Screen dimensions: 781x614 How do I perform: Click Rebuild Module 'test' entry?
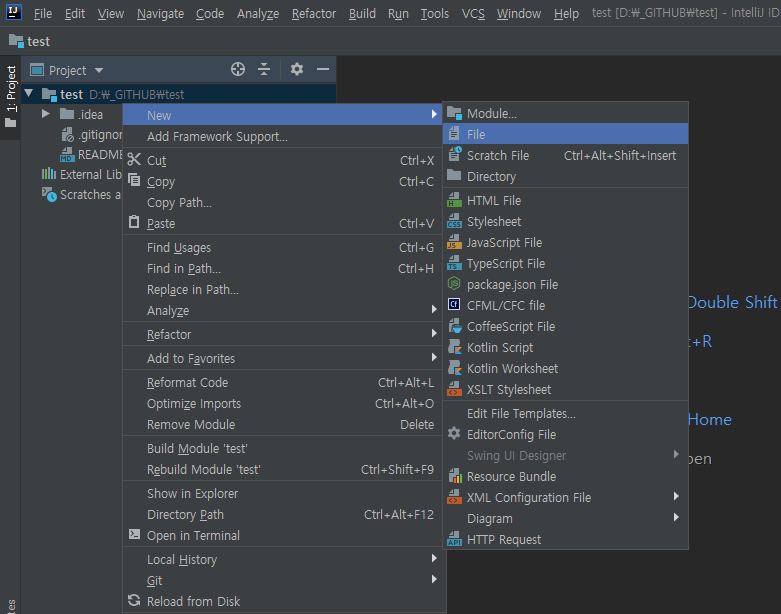pyautogui.click(x=282, y=470)
